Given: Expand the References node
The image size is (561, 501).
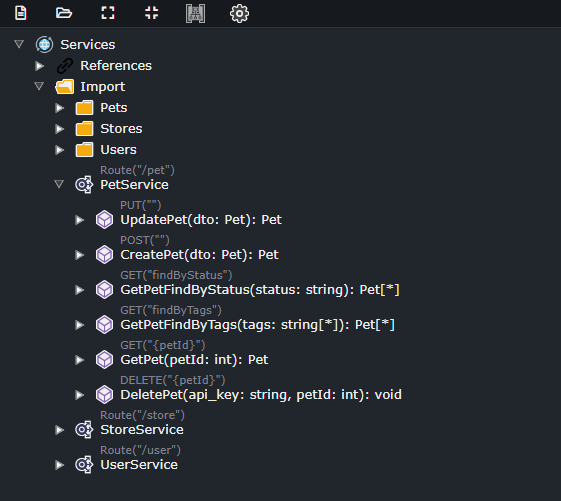Looking at the screenshot, I should tap(39, 66).
